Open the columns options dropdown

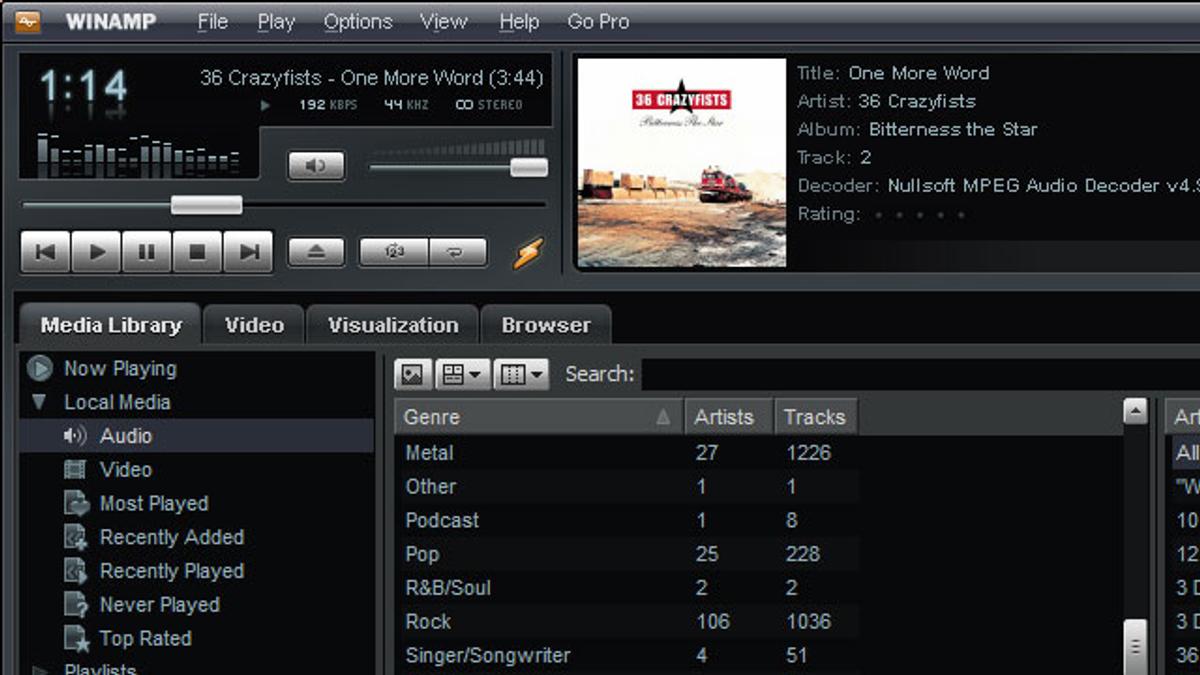point(522,374)
